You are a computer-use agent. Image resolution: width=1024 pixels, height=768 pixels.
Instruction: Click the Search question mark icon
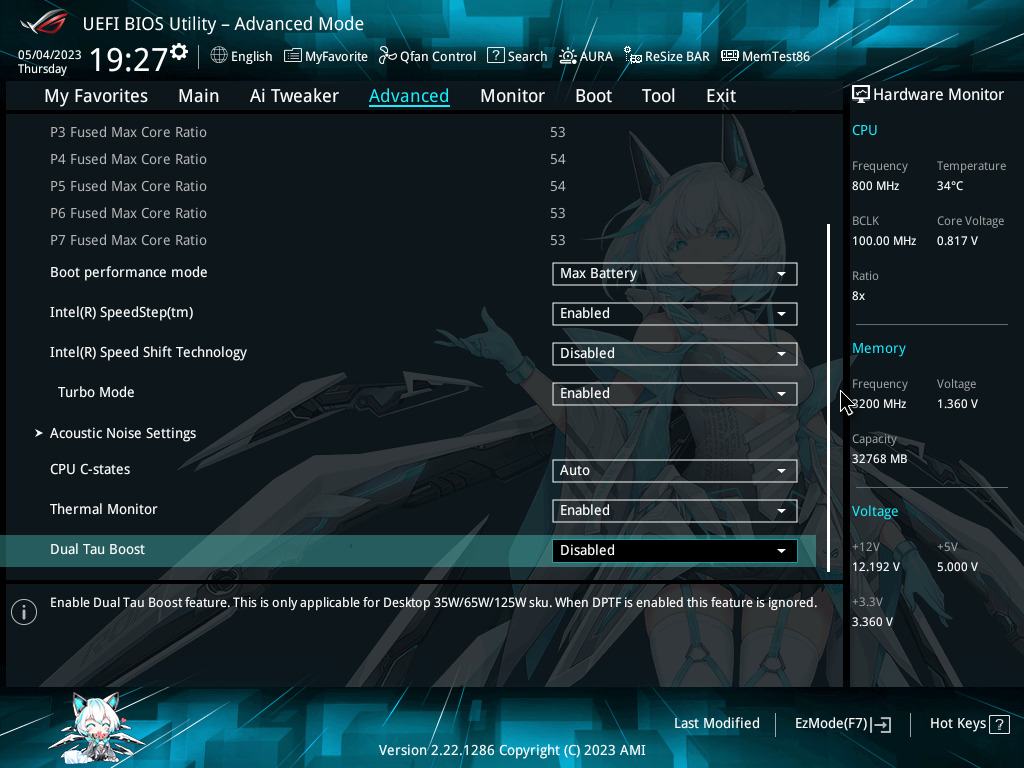click(496, 56)
